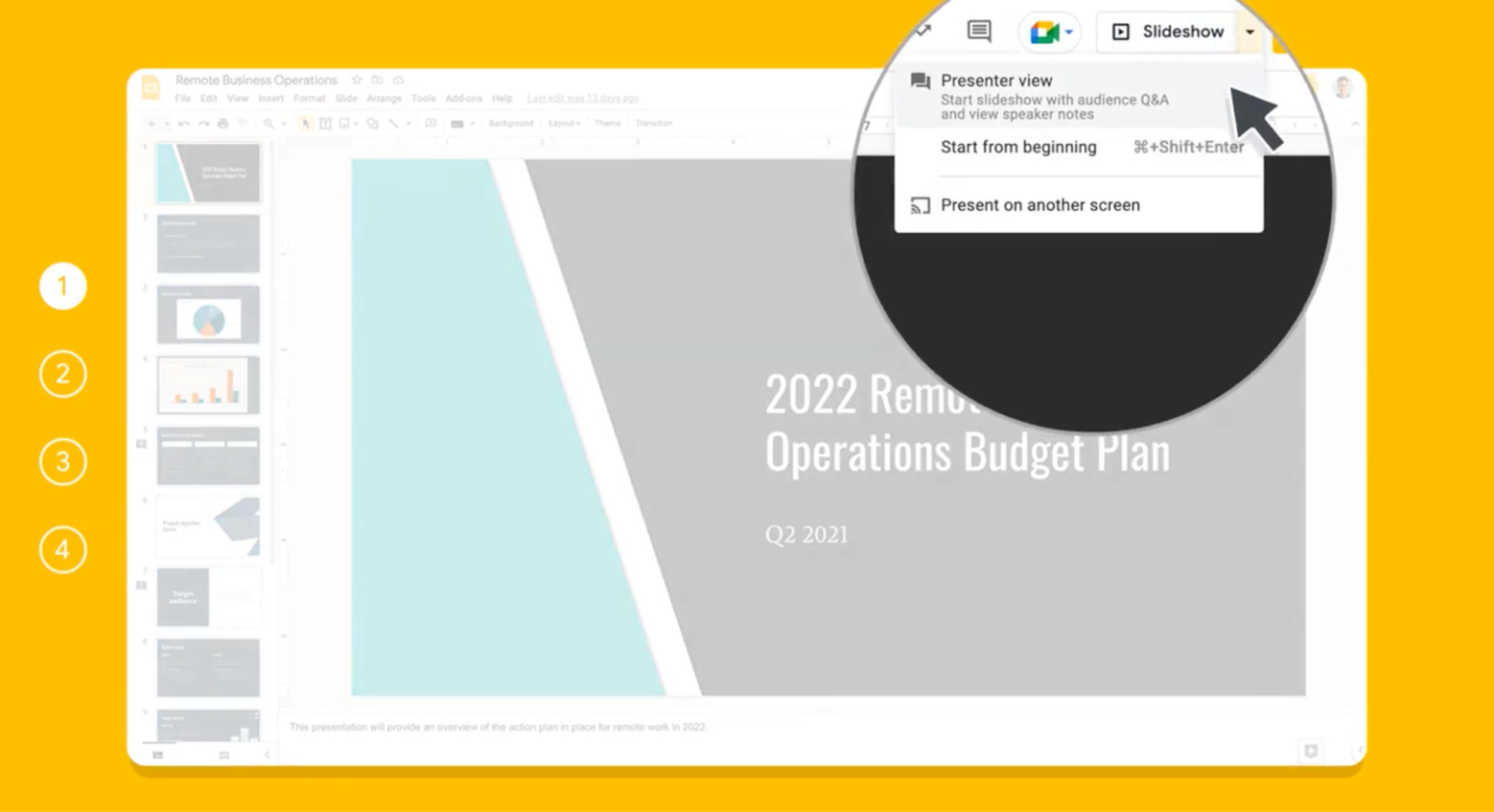Screen dimensions: 1494x812
Task: Collapse the slide filmstrip panel
Action: point(267,755)
